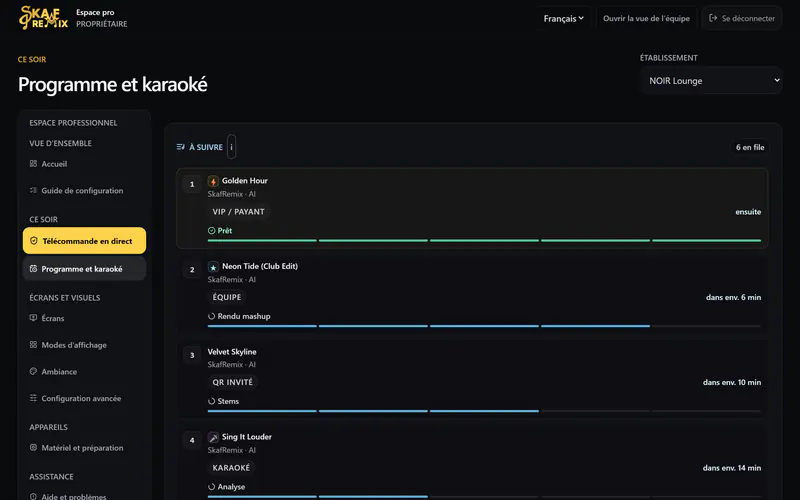Click Golden Hour progress bar
The image size is (800, 500).
click(484, 240)
